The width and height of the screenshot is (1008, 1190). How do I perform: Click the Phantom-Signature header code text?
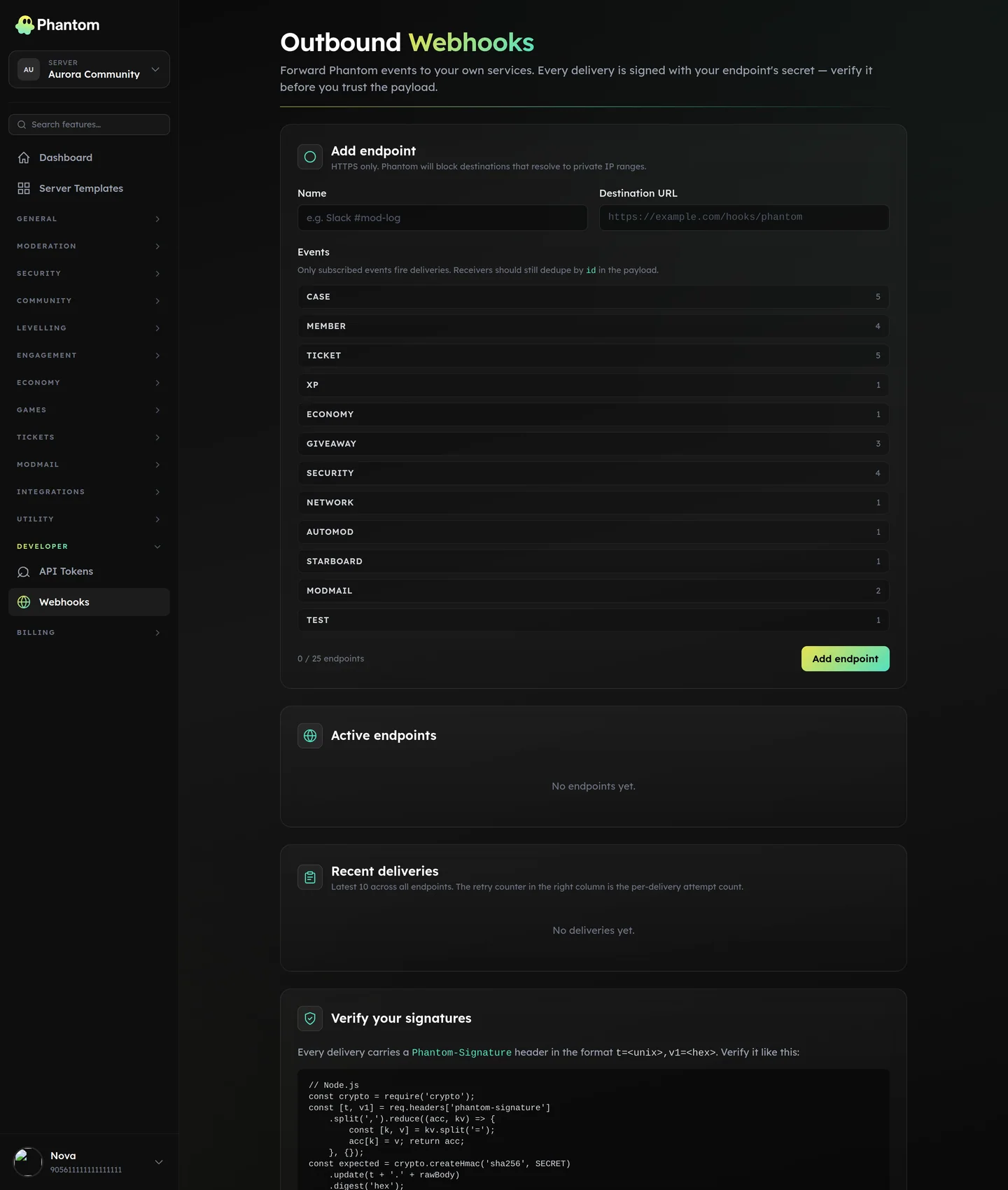[461, 1052]
